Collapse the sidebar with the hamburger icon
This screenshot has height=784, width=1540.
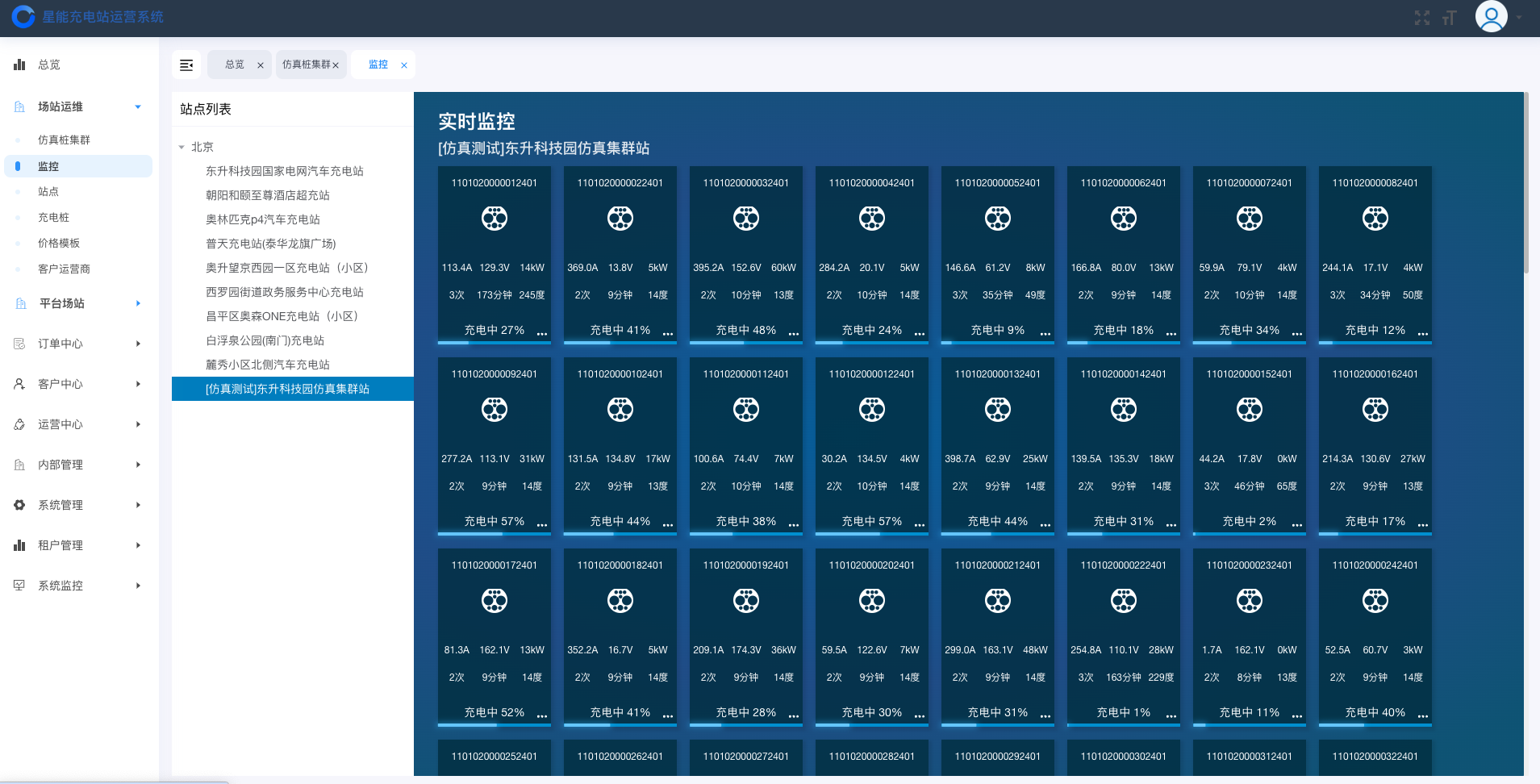(x=186, y=65)
